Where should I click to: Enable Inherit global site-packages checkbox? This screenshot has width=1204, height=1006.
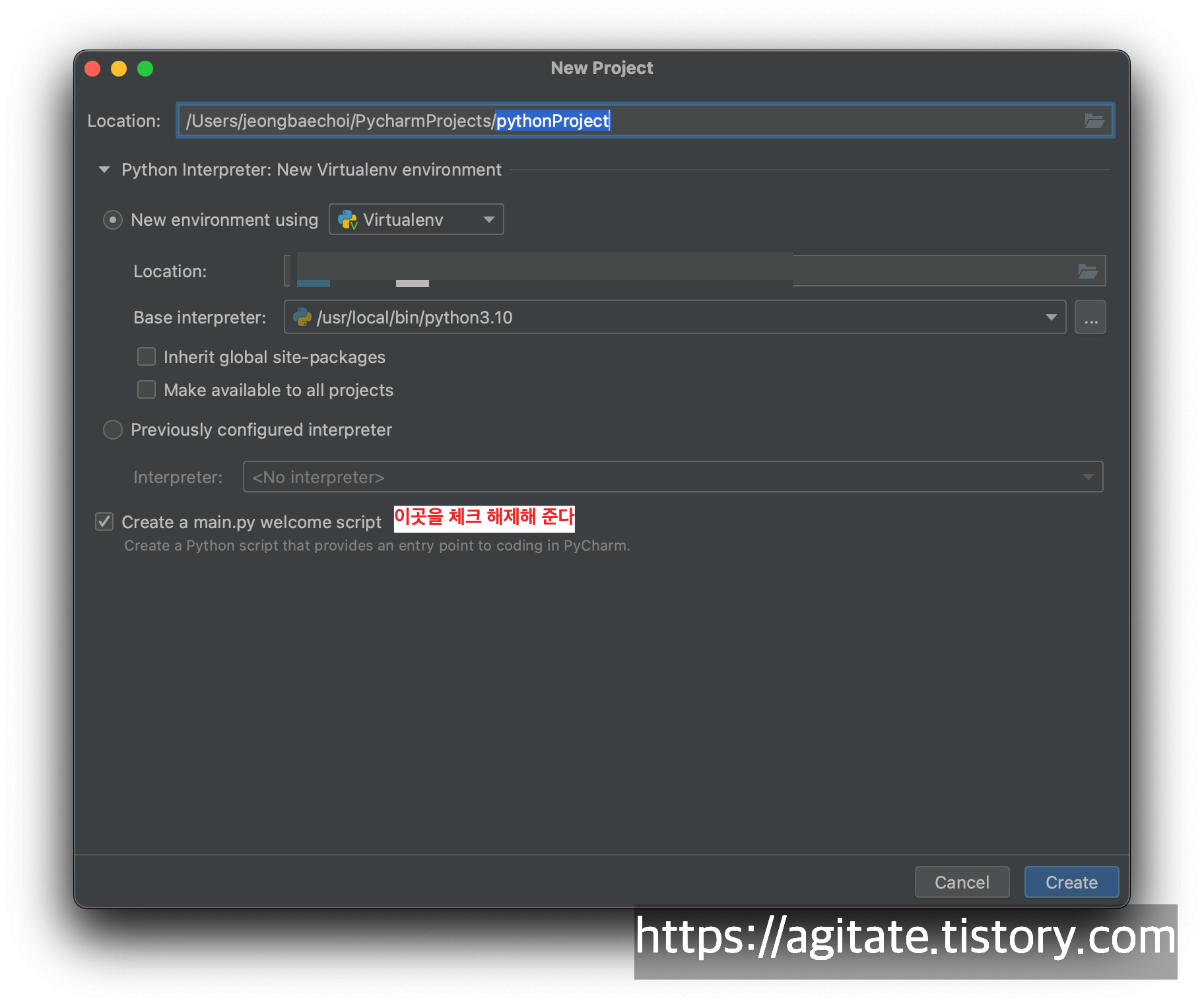tap(147, 357)
